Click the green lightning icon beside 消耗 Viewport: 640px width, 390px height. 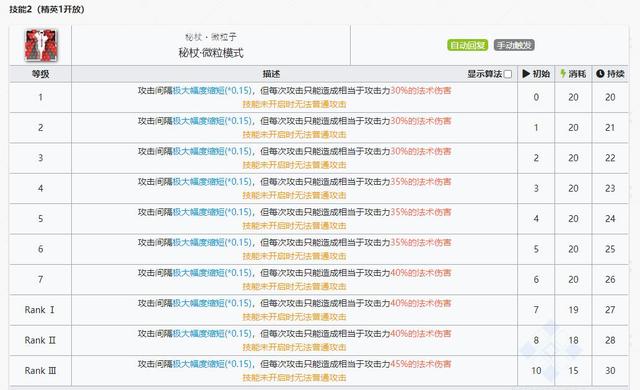tap(563, 74)
